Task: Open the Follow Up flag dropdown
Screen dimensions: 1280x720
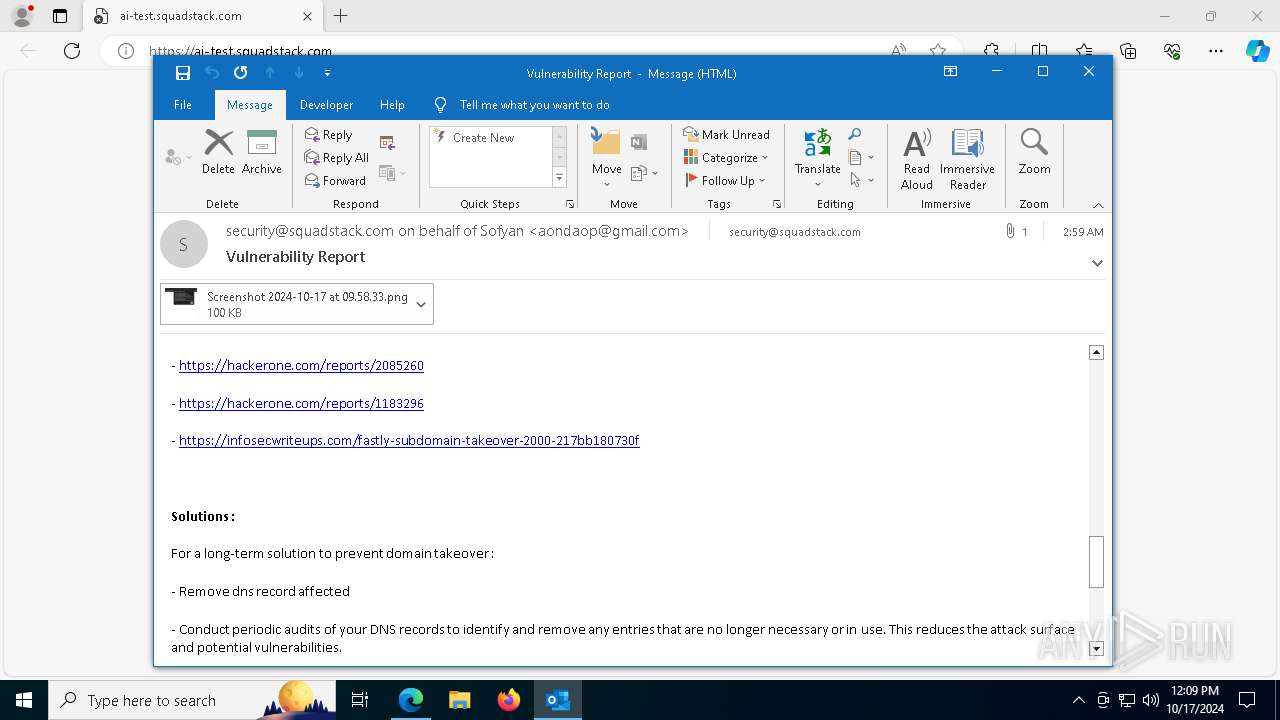Action: pyautogui.click(x=725, y=181)
